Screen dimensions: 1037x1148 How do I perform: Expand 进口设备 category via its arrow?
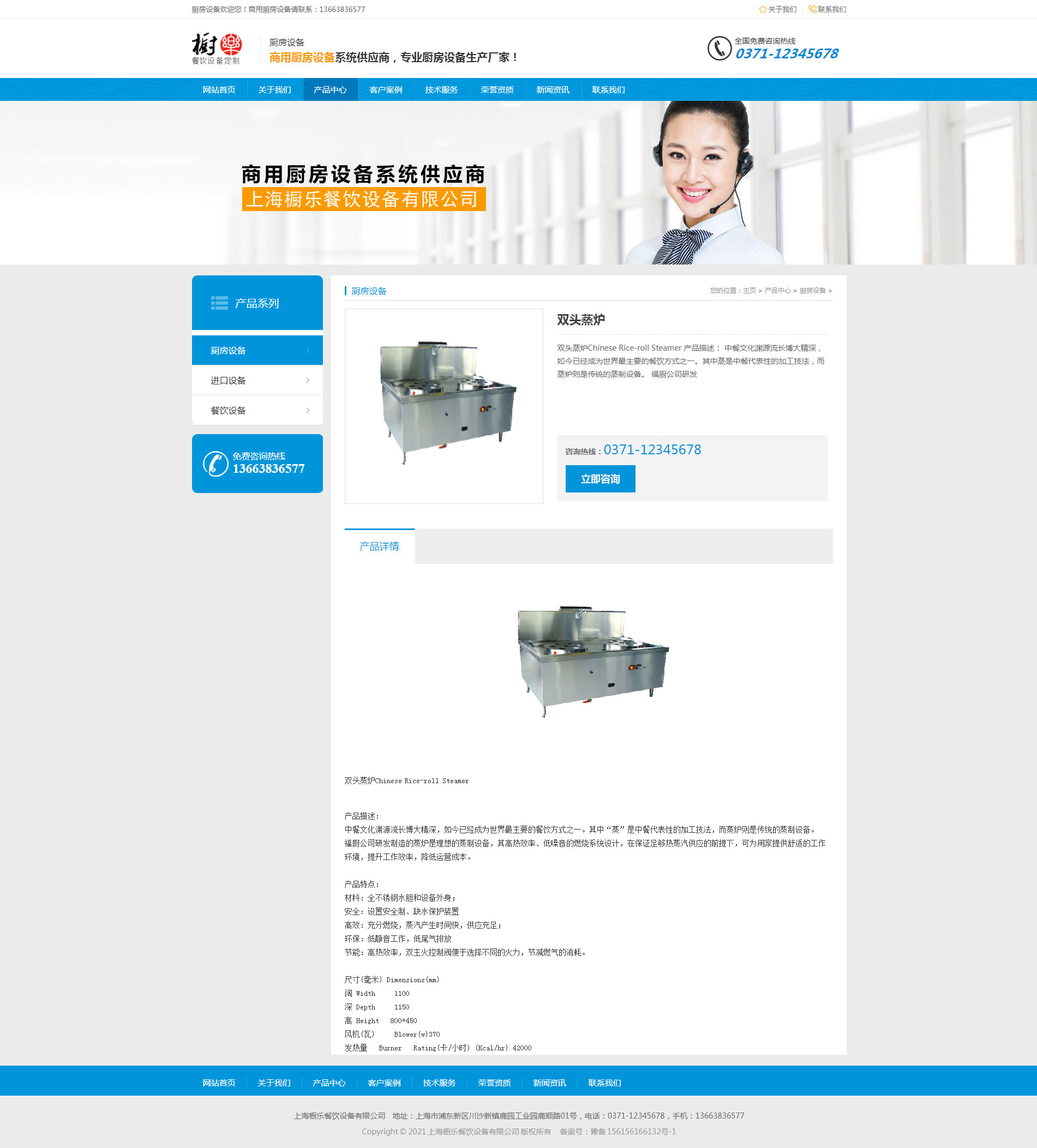point(308,380)
